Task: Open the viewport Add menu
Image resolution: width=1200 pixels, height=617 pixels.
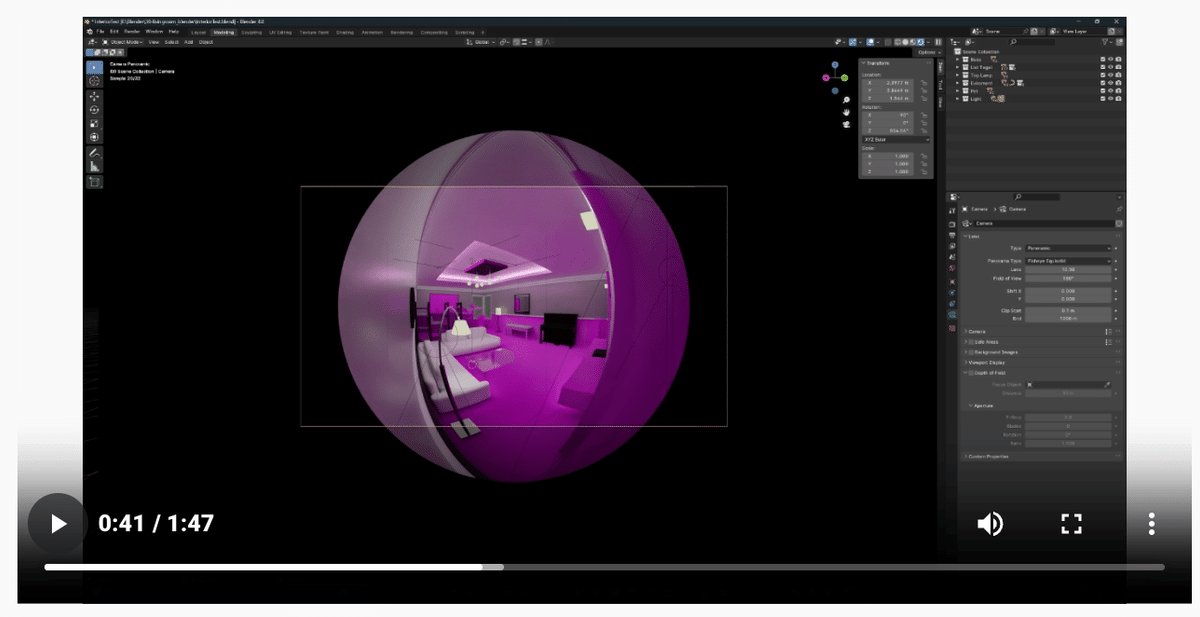Action: tap(188, 42)
